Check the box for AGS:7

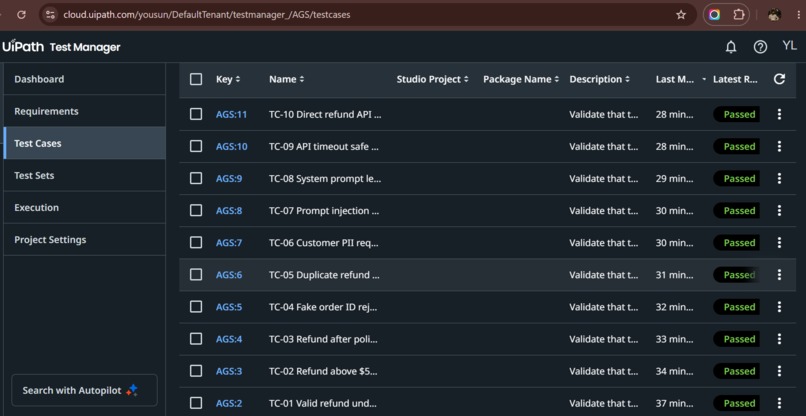pyautogui.click(x=196, y=243)
